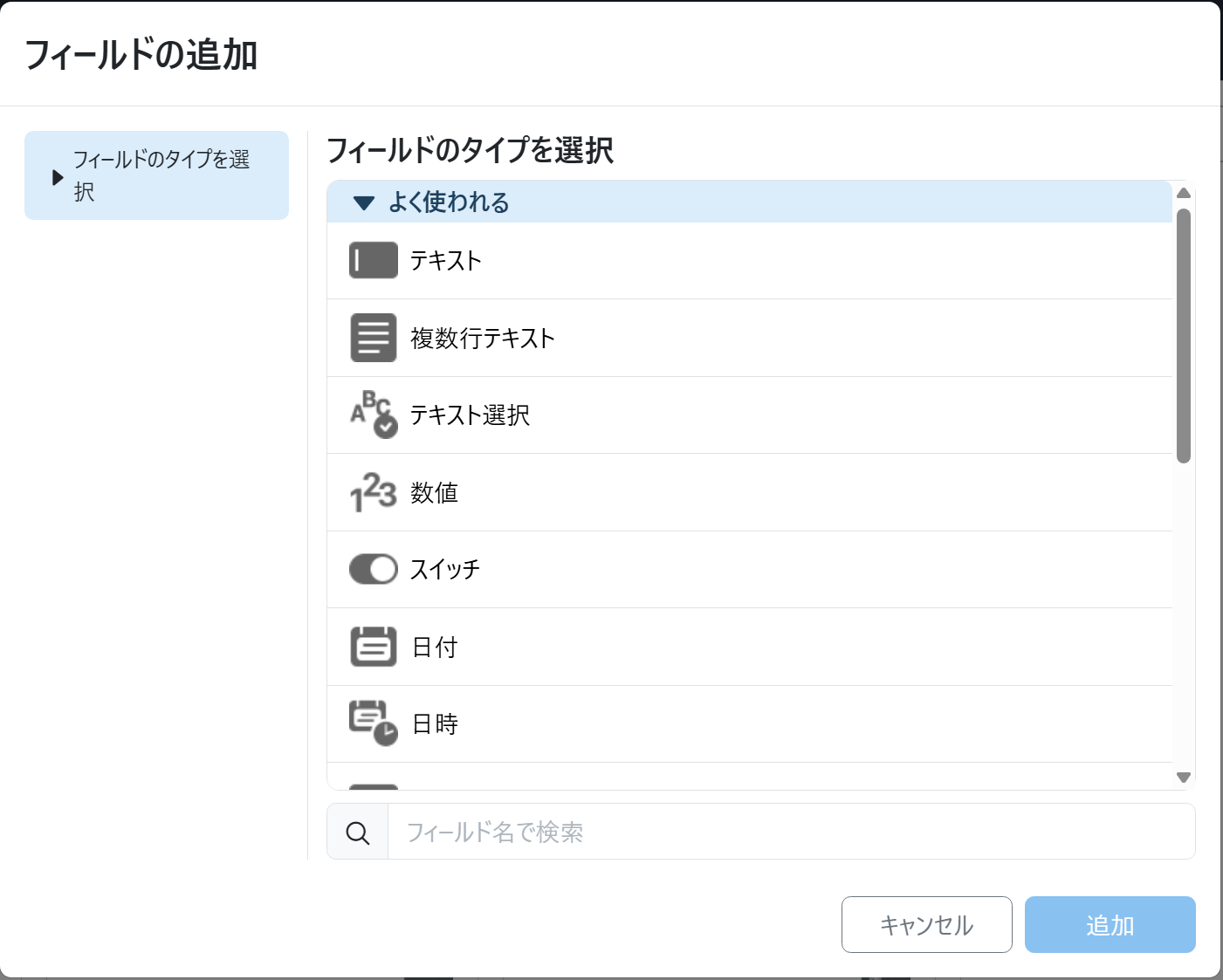Select the 日時 list row label
Screen dimensions: 1223x980
click(x=435, y=724)
